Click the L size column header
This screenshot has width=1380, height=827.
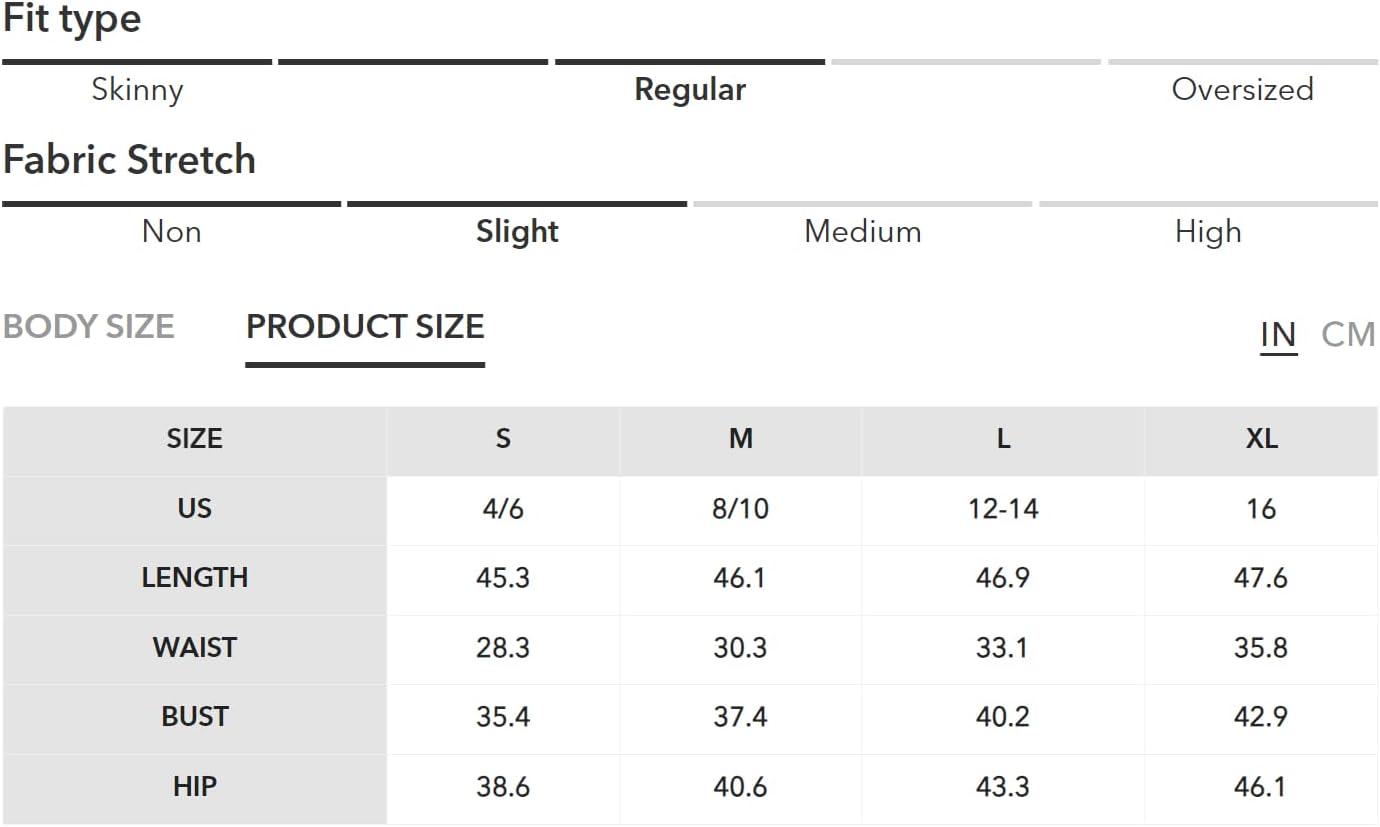coord(1003,439)
